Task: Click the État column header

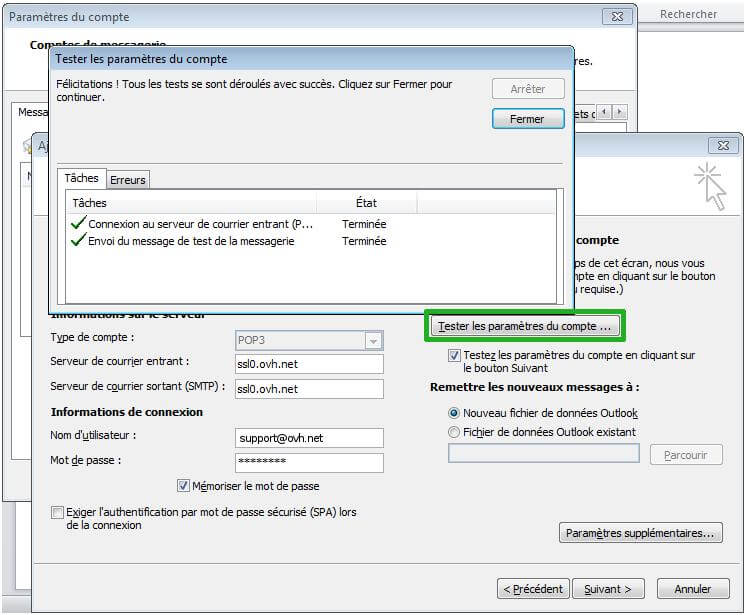Action: click(x=366, y=203)
